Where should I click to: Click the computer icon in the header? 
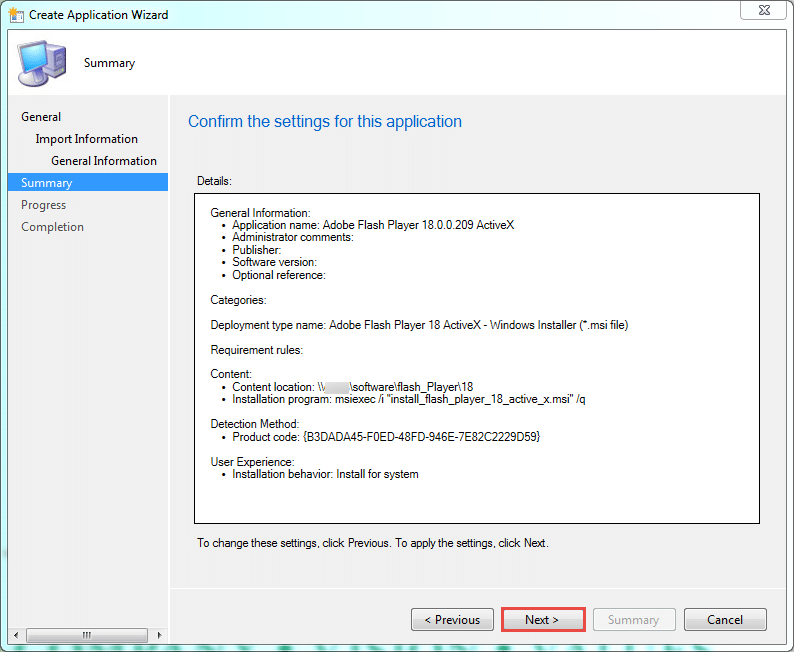(x=42, y=63)
